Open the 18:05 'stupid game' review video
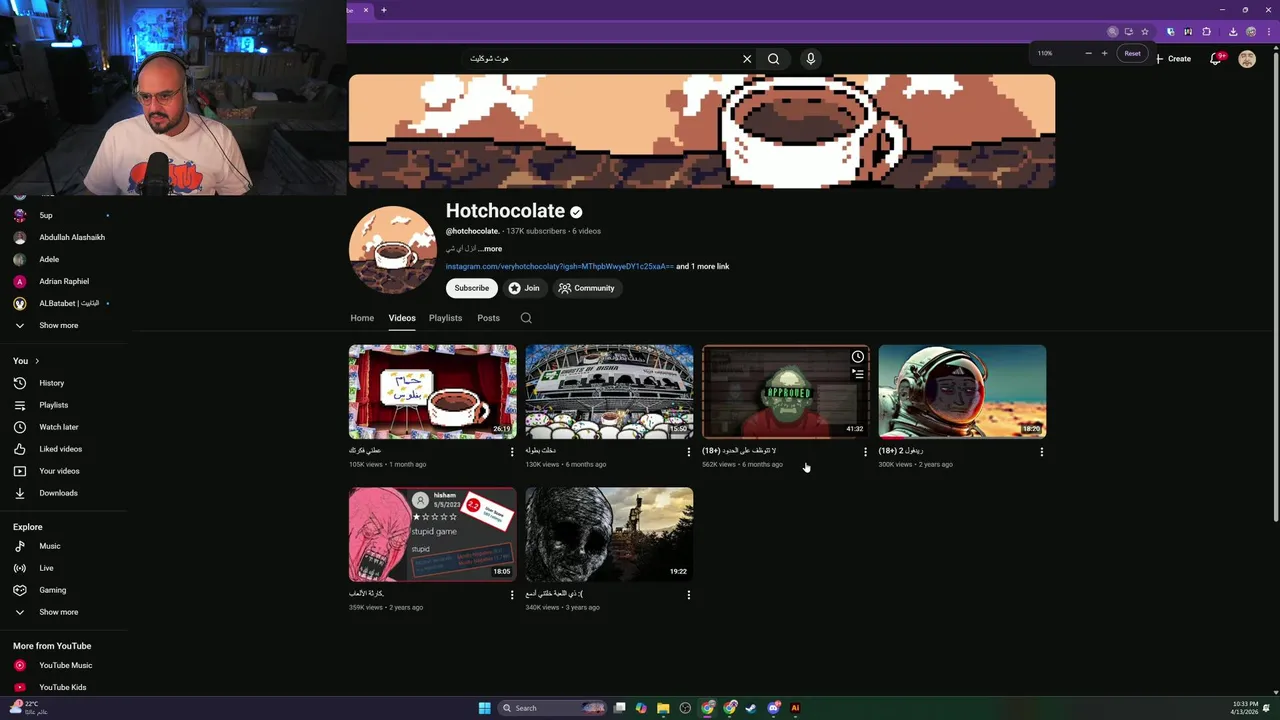The image size is (1280, 720). click(x=432, y=534)
